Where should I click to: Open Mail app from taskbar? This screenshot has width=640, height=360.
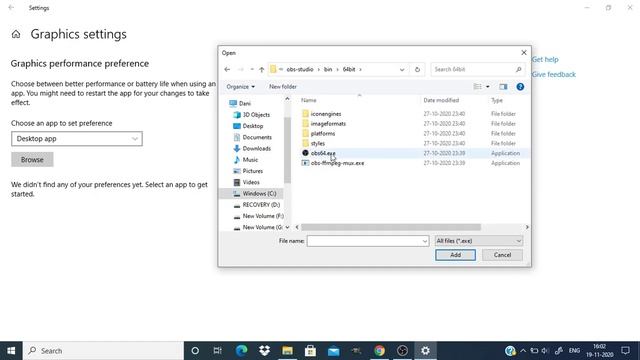(x=333, y=351)
